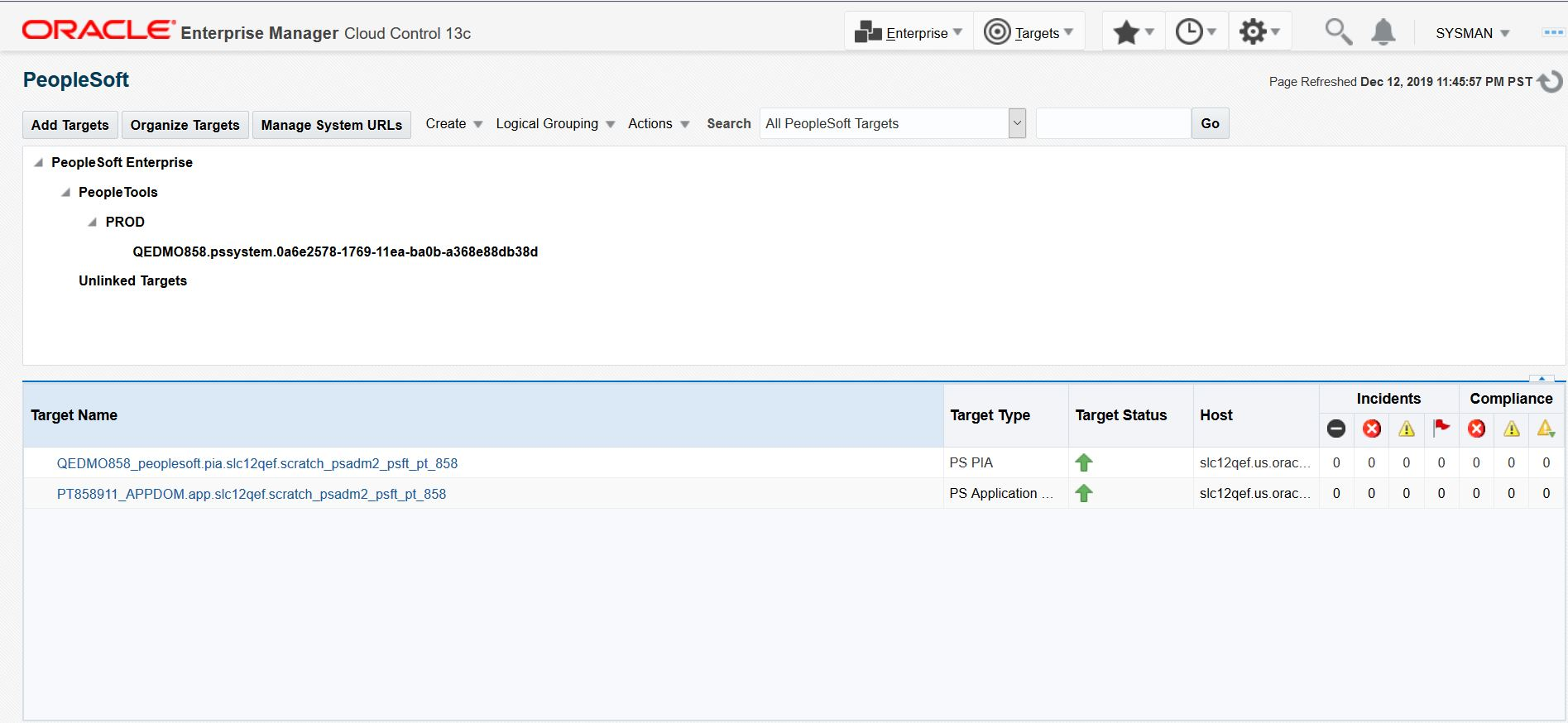Click up status arrow for PS Application row
The height and width of the screenshot is (723, 1568).
tap(1084, 494)
